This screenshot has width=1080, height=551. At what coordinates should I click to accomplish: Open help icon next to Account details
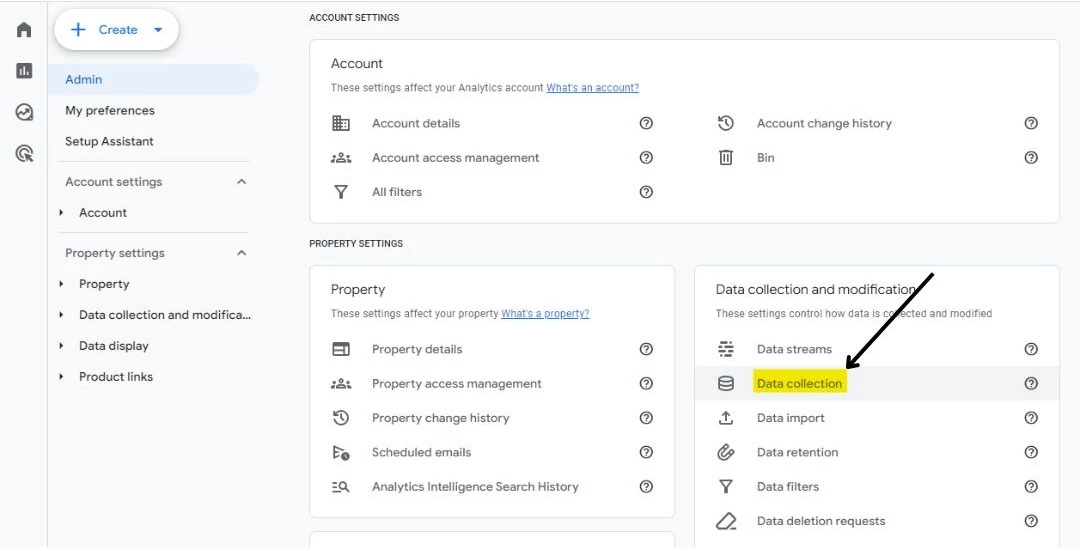(x=646, y=123)
